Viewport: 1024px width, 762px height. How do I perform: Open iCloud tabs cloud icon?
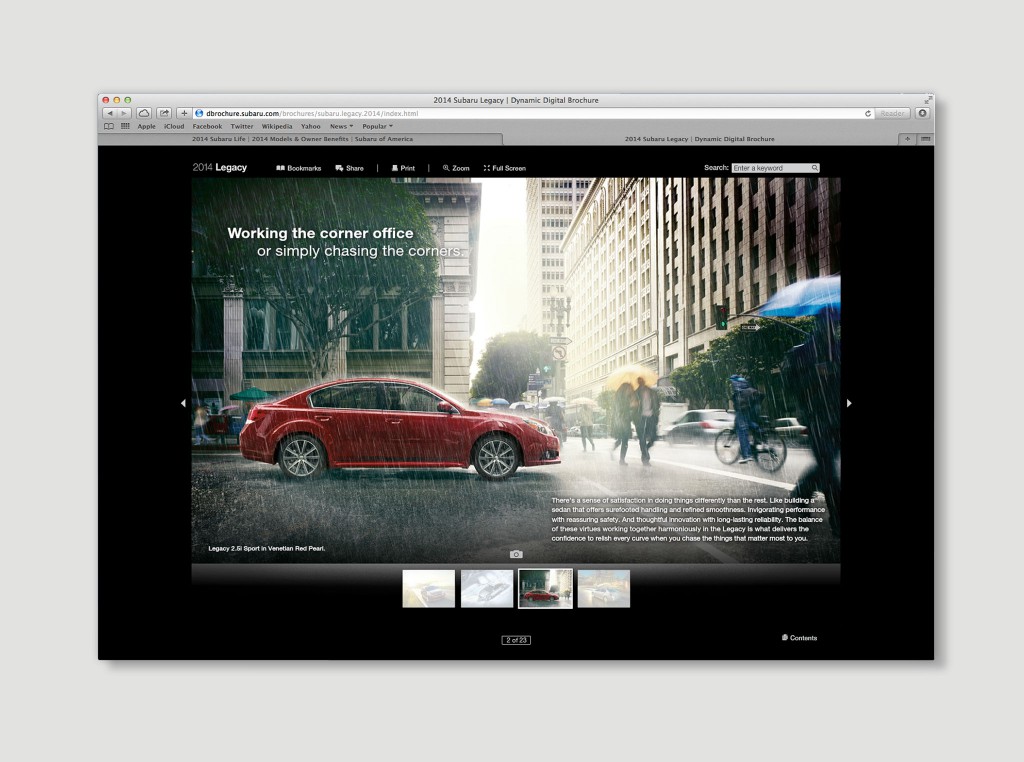coord(144,114)
